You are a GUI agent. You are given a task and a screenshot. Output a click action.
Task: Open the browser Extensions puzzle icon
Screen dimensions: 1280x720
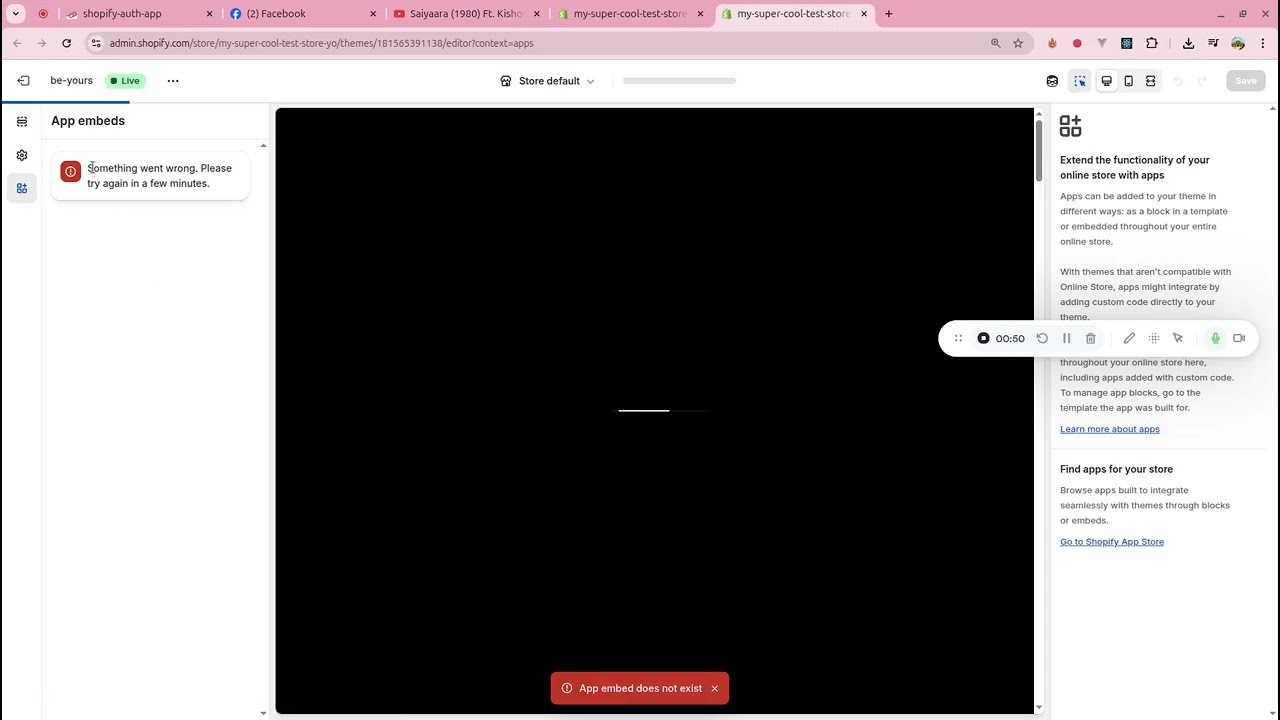coord(1152,43)
